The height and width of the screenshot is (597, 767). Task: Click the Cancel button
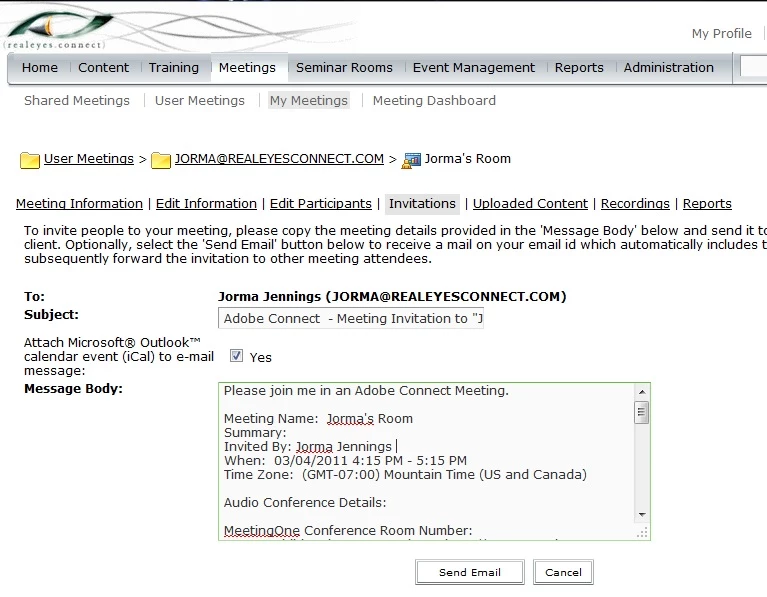(x=563, y=572)
